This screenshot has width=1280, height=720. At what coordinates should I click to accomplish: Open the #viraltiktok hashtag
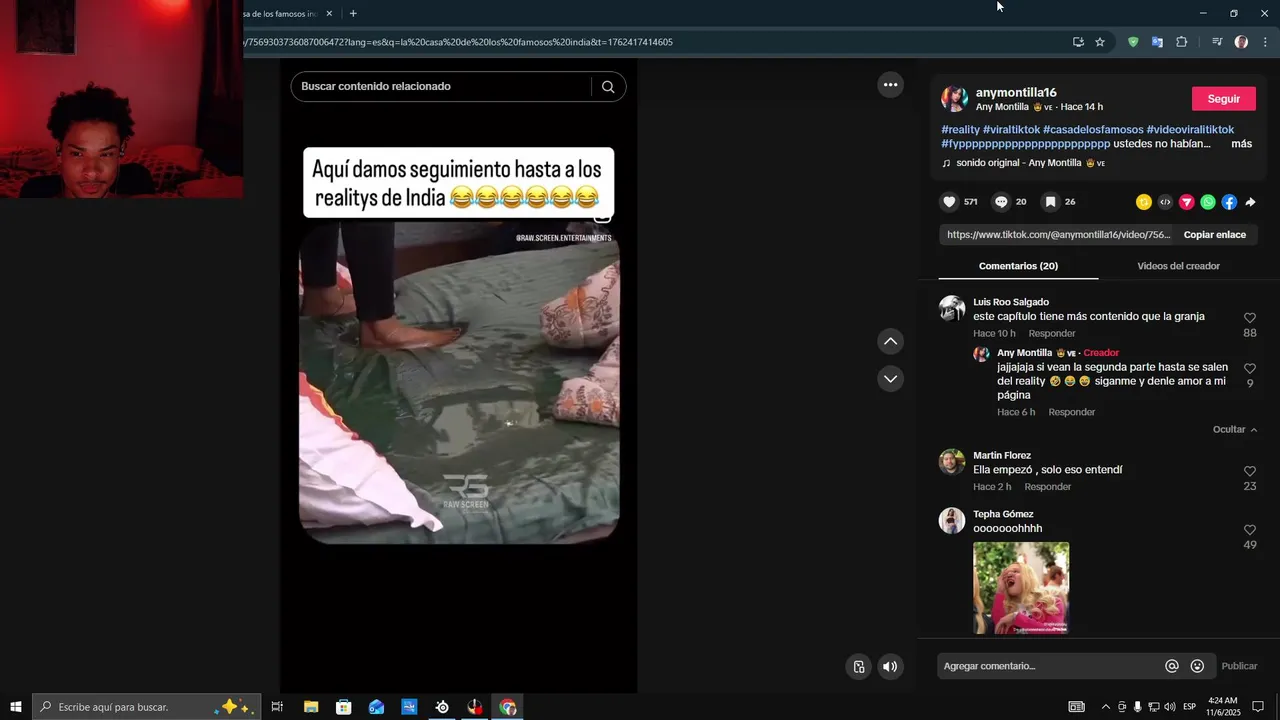[x=1011, y=130]
